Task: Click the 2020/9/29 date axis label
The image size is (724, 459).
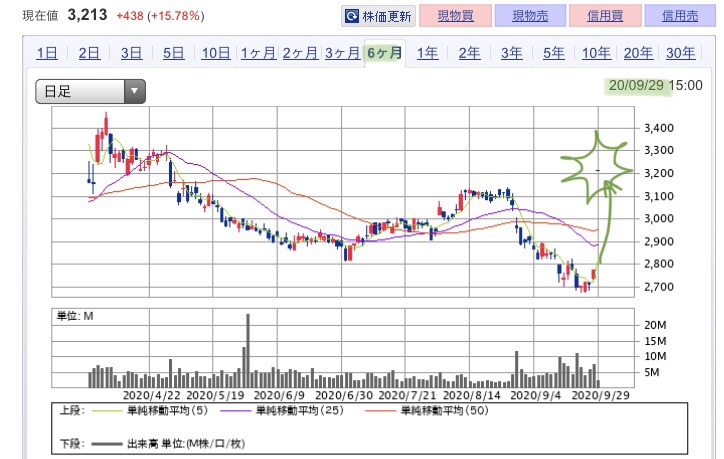Action: point(600,395)
